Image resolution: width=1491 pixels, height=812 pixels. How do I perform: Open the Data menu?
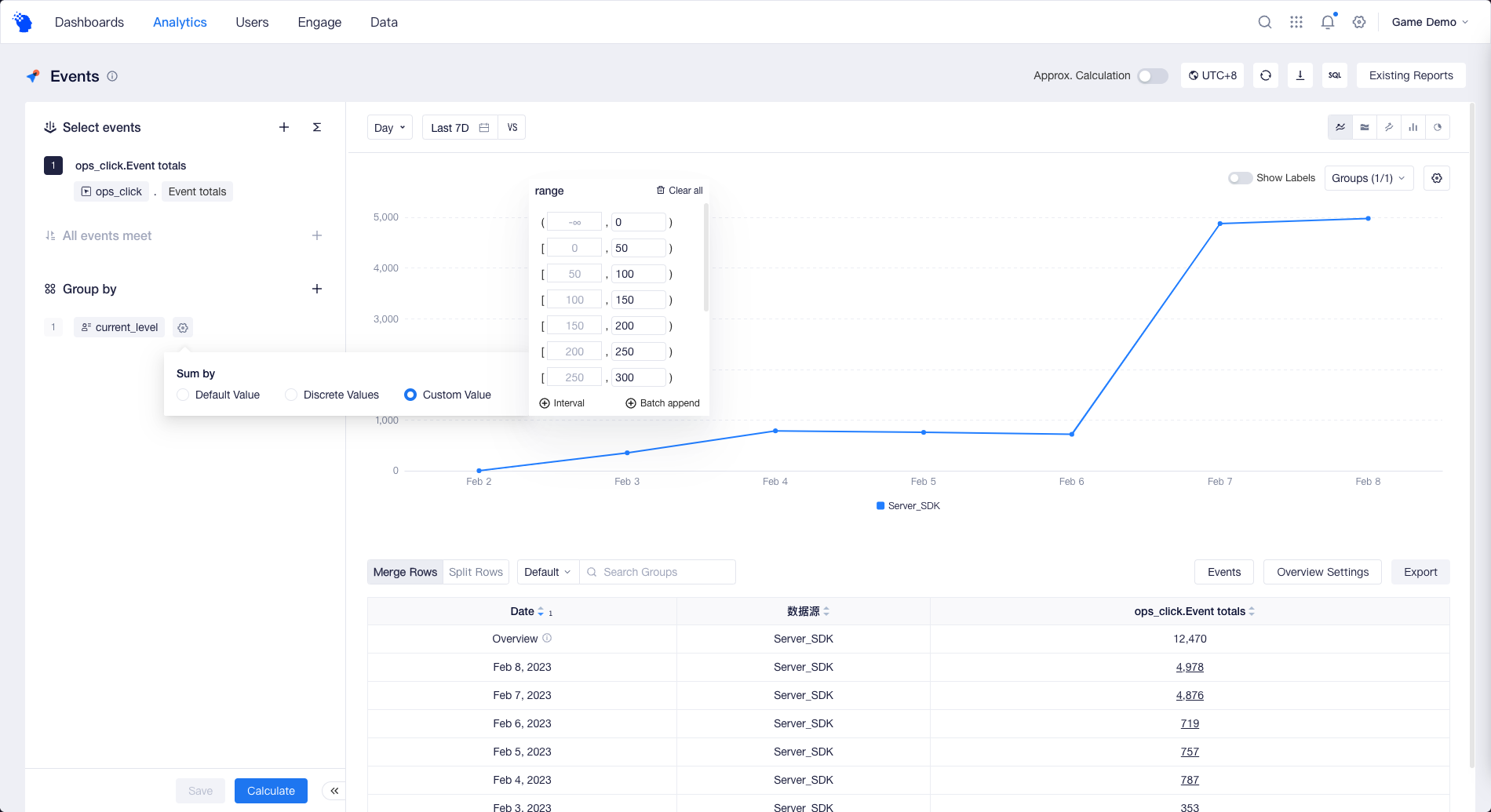tap(384, 22)
